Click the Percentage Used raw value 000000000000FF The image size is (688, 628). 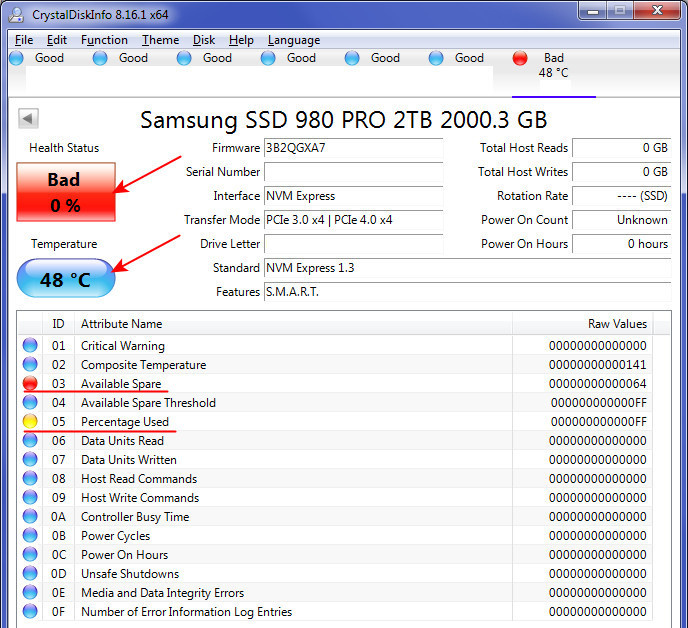click(598, 422)
